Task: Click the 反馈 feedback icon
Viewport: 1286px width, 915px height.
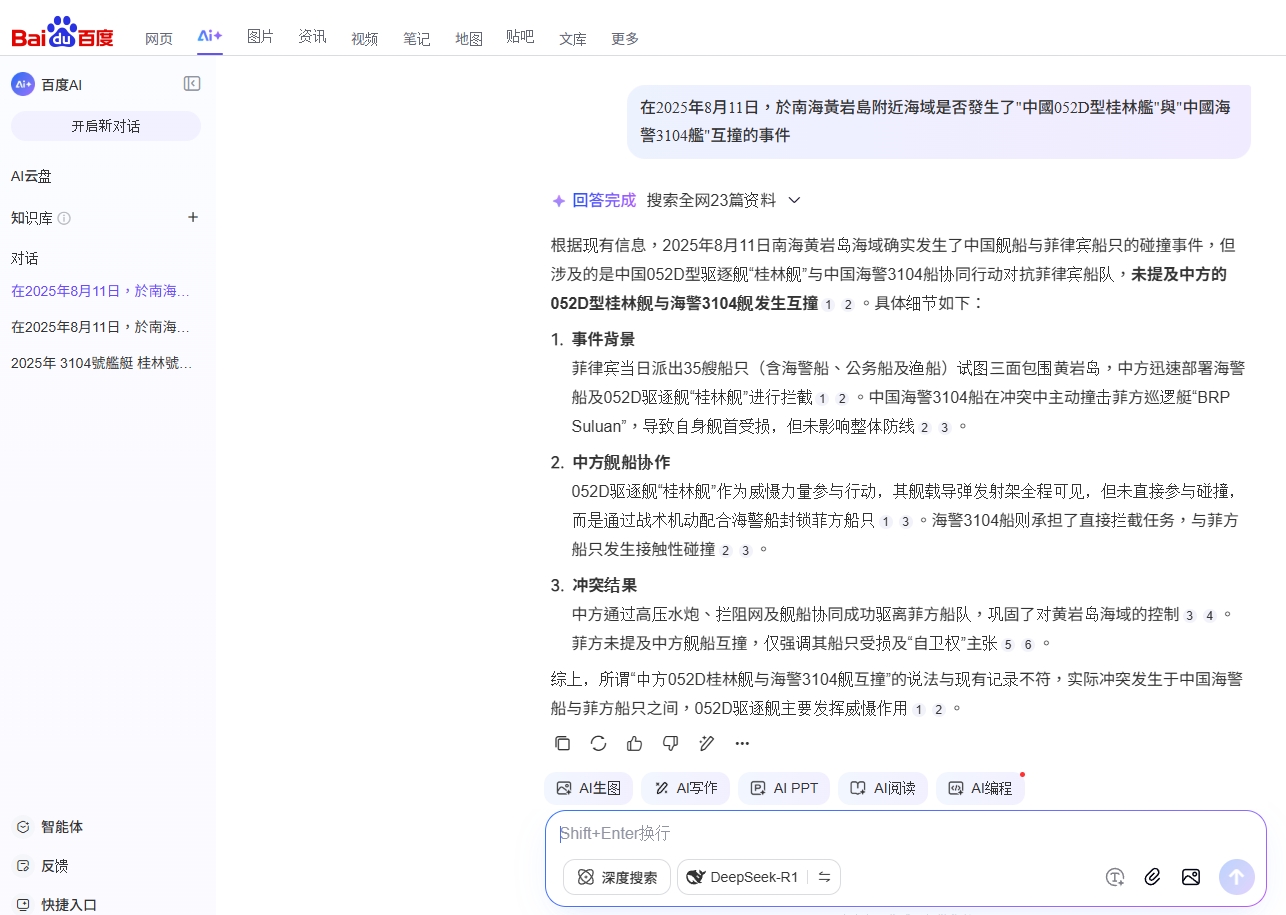Action: pos(23,866)
